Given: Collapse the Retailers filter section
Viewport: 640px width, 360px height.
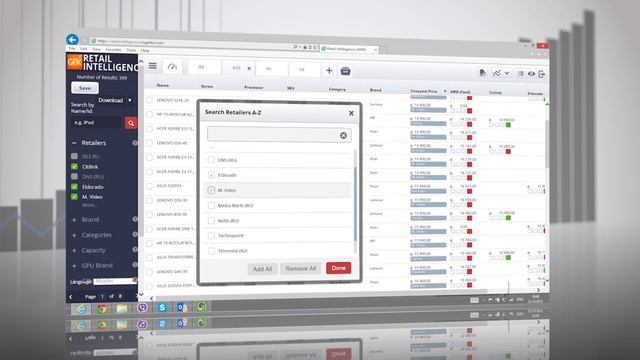Looking at the screenshot, I should pyautogui.click(x=74, y=143).
